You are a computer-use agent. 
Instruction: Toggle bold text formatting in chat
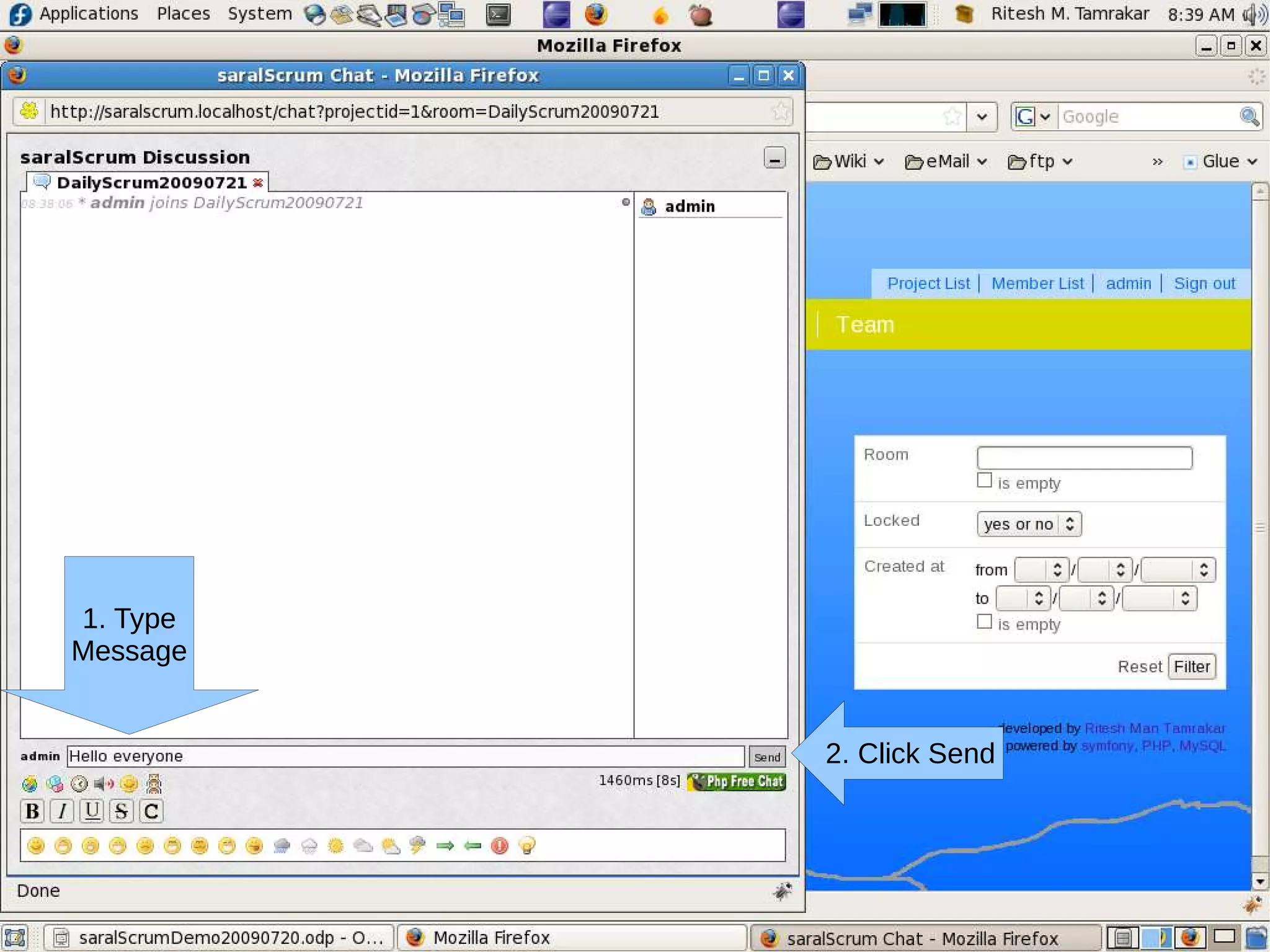pyautogui.click(x=32, y=811)
